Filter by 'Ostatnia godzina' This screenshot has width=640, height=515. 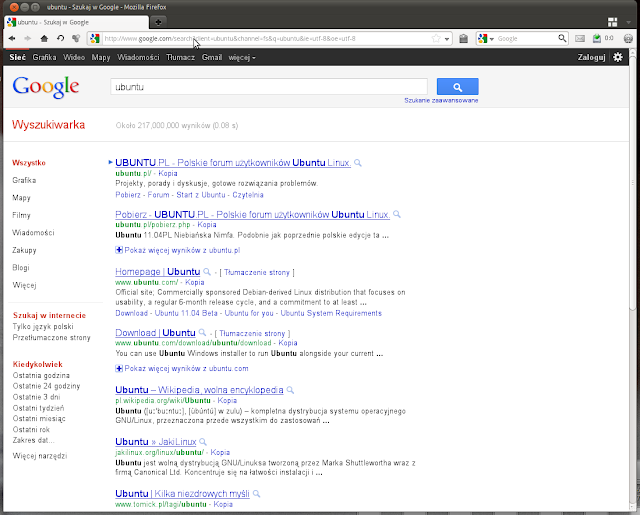point(41,375)
